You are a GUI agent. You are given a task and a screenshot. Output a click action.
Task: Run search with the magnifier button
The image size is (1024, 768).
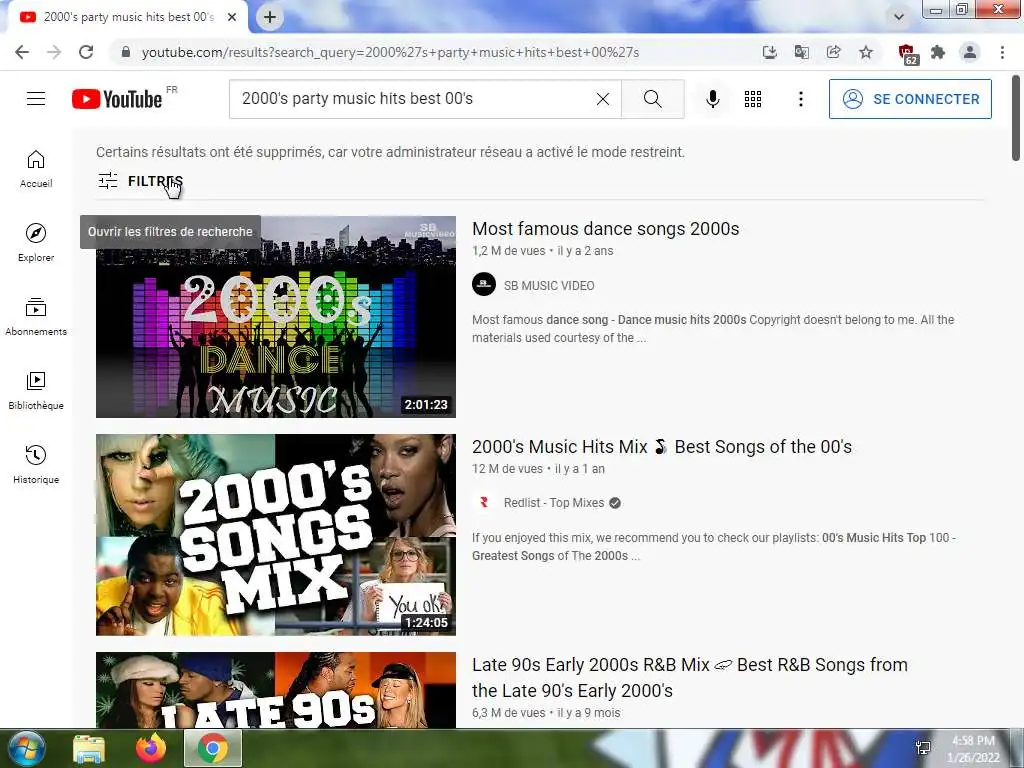point(652,99)
